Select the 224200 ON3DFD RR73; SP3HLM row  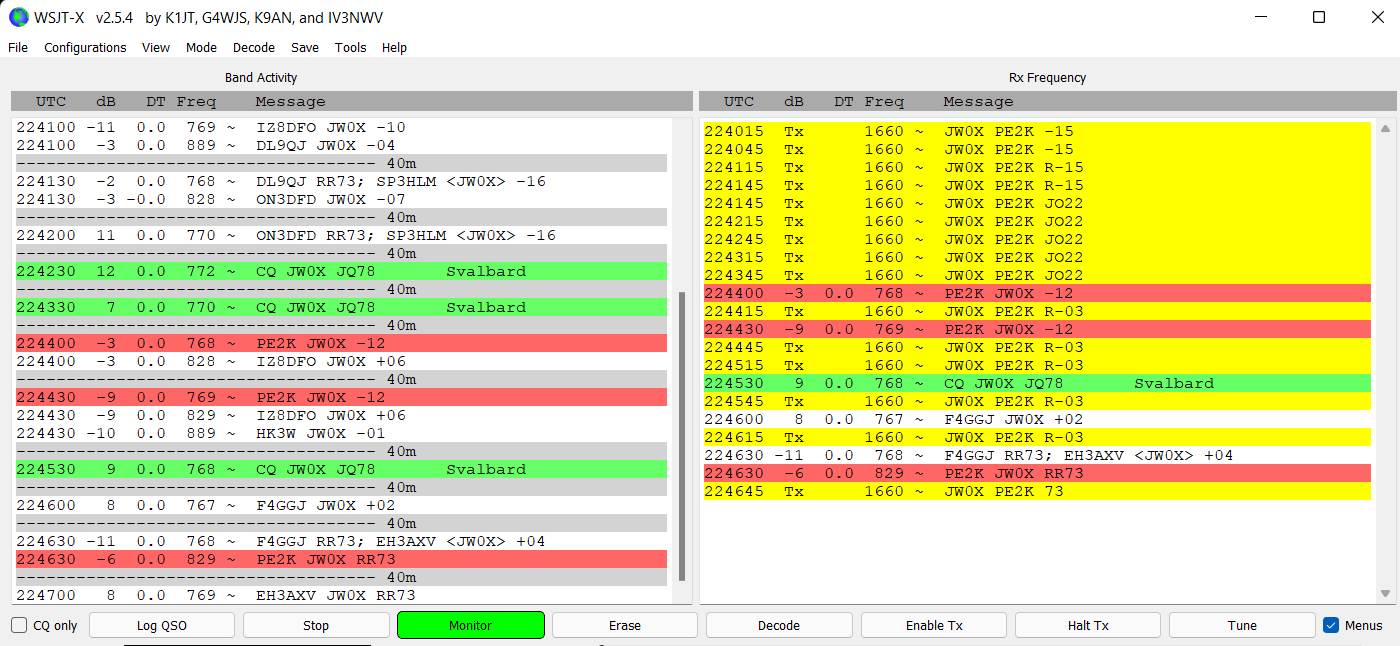click(341, 235)
